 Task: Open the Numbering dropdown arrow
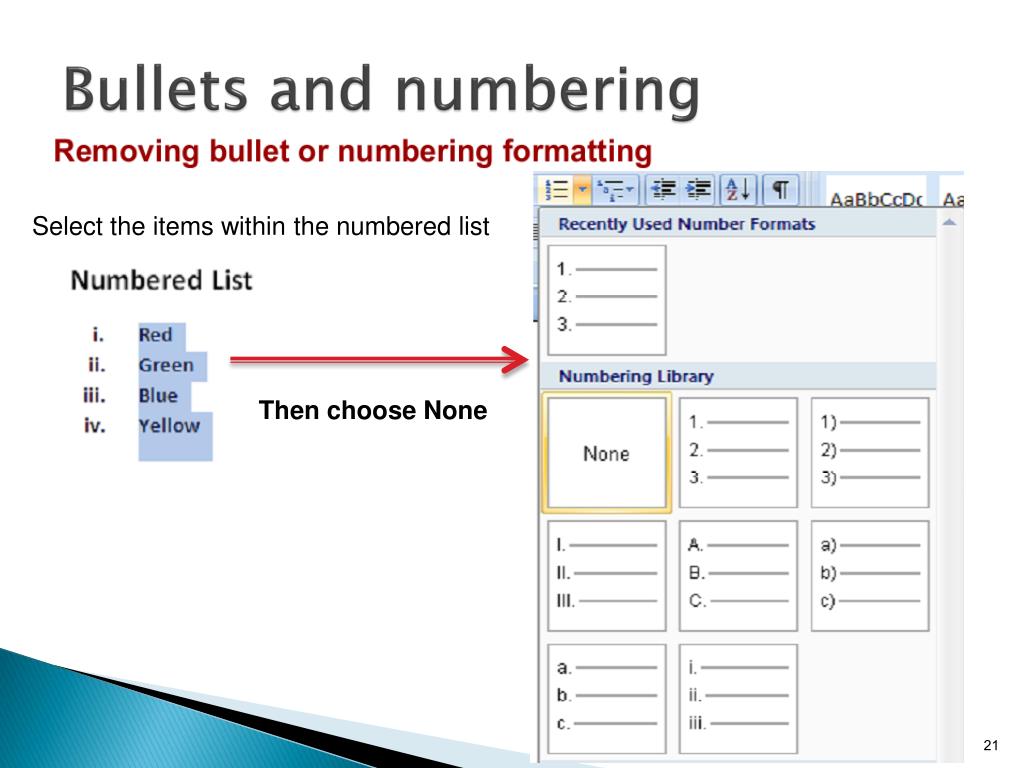tap(582, 190)
